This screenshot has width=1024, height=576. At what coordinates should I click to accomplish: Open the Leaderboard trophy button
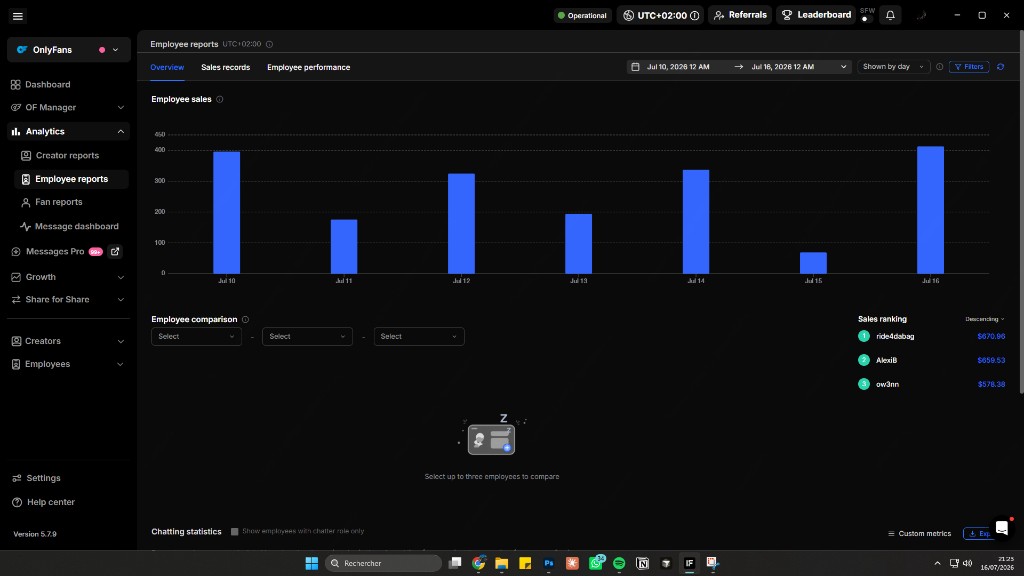tap(816, 15)
